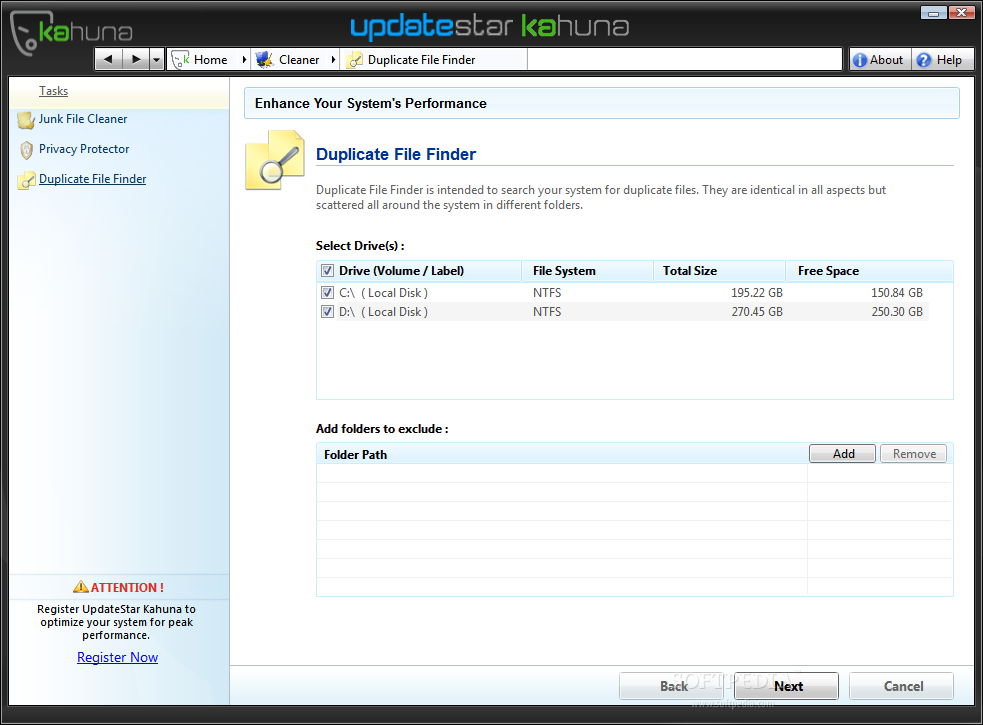Go to Home in breadcrumb bar
Screen dimensions: 983x725
click(x=211, y=60)
